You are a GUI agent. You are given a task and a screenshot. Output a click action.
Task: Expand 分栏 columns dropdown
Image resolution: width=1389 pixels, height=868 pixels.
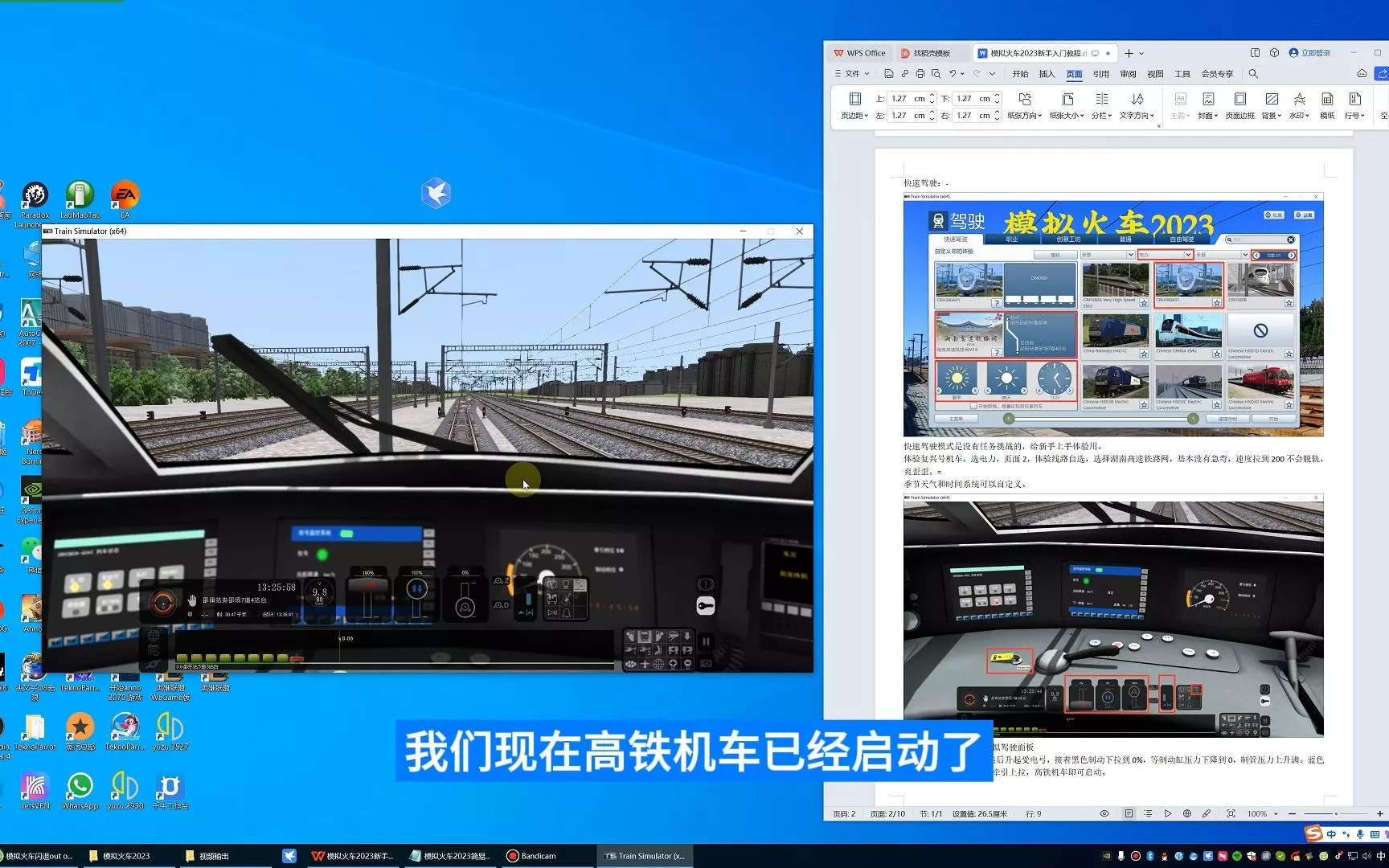point(1101,116)
